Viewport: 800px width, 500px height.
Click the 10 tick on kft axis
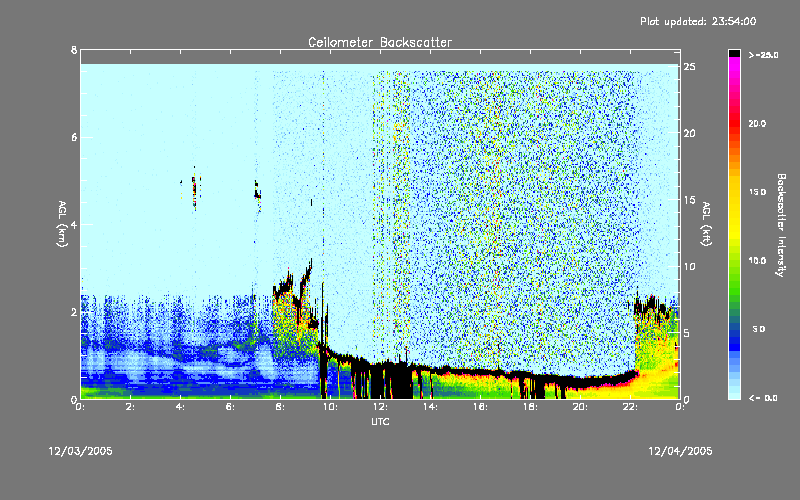(x=689, y=266)
